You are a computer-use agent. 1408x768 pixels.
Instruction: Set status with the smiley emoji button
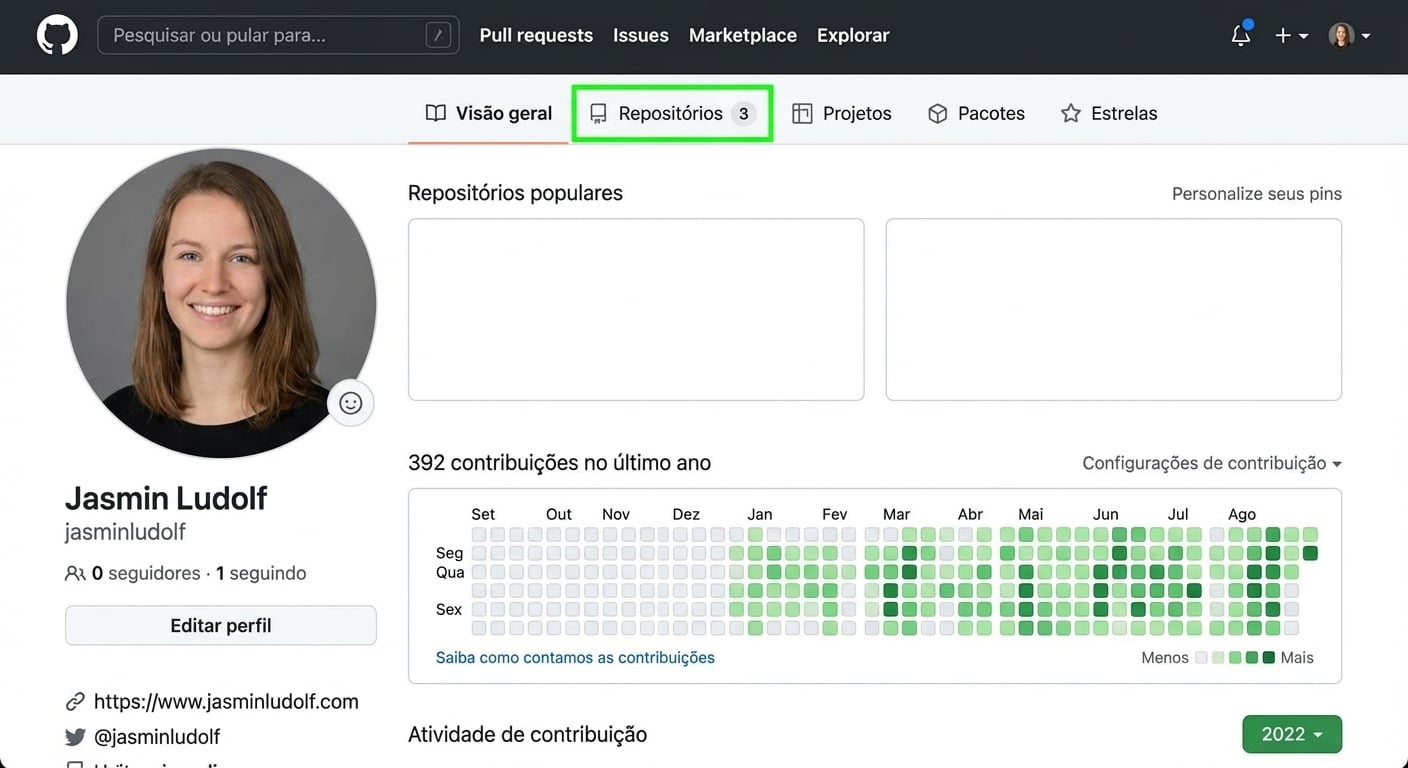351,403
